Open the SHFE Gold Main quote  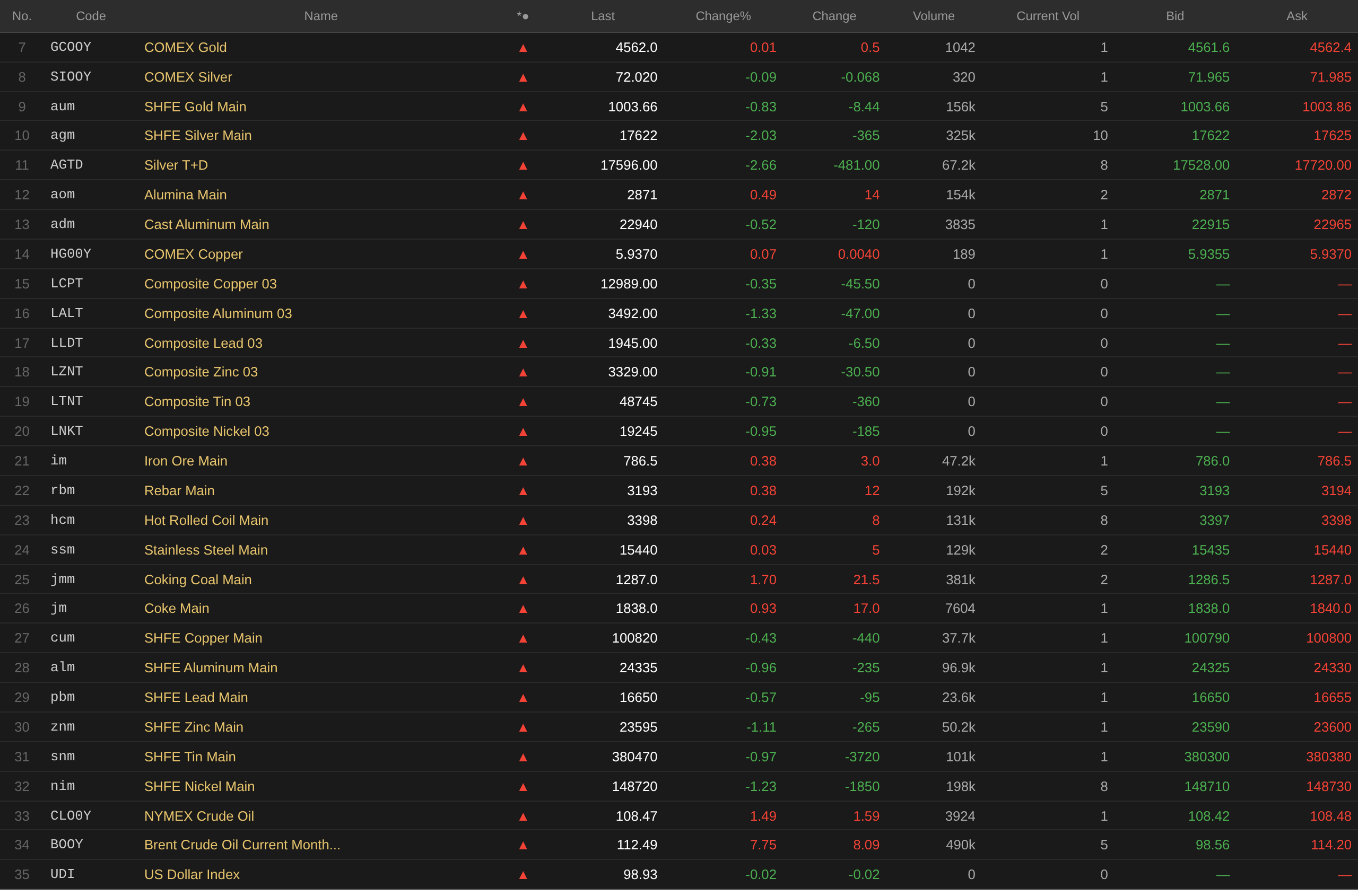point(195,107)
